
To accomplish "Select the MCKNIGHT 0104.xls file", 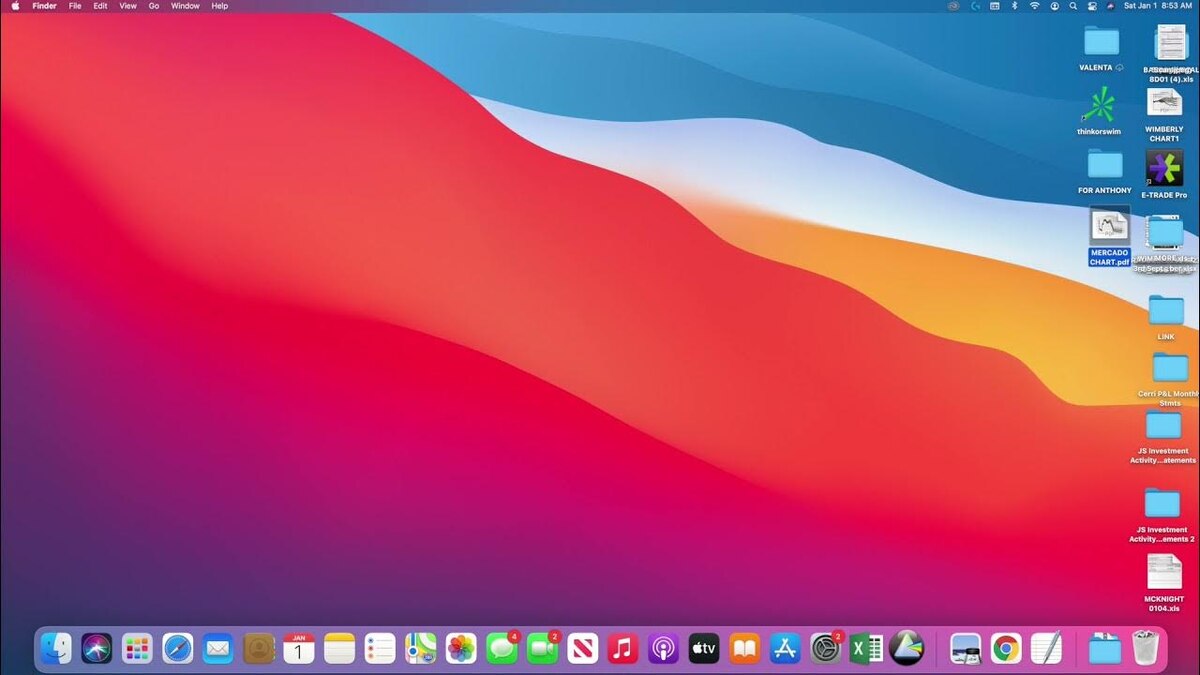I will click(1164, 583).
